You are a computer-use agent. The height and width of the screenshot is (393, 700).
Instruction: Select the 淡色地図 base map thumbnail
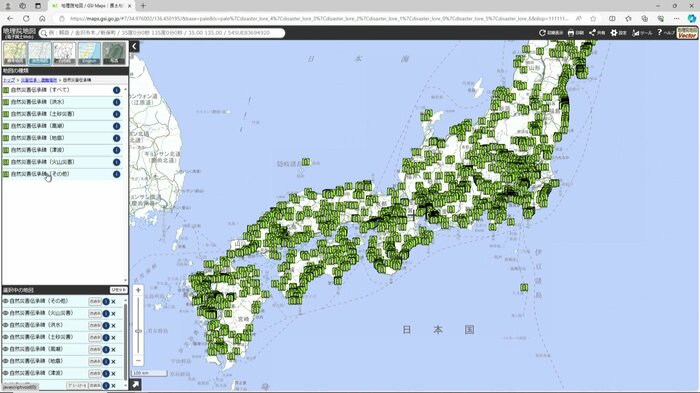[40, 53]
